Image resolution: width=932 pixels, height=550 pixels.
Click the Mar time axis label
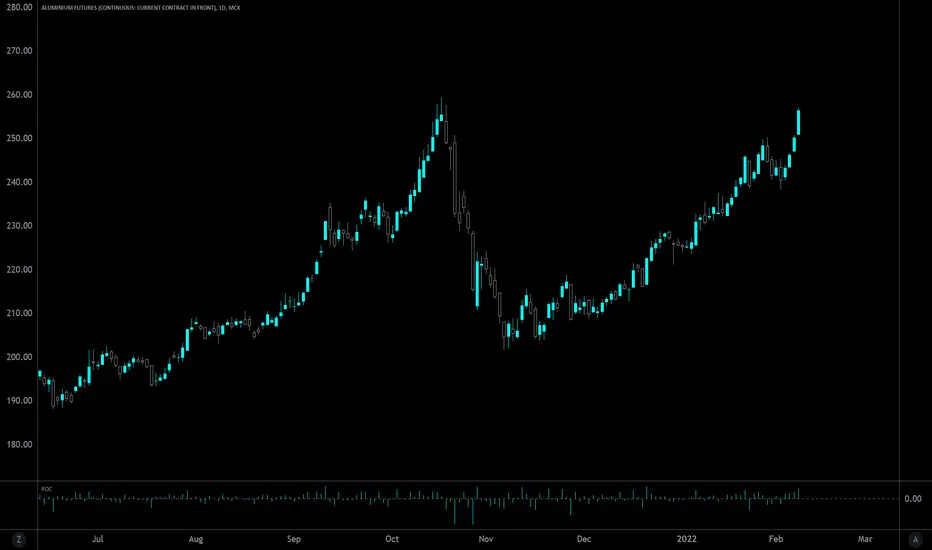(865, 539)
